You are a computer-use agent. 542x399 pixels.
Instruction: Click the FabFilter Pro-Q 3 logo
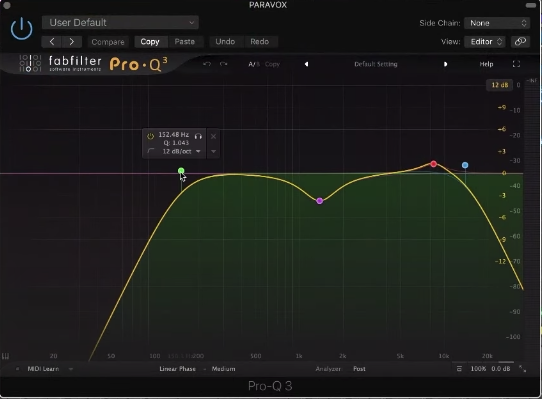coord(93,64)
